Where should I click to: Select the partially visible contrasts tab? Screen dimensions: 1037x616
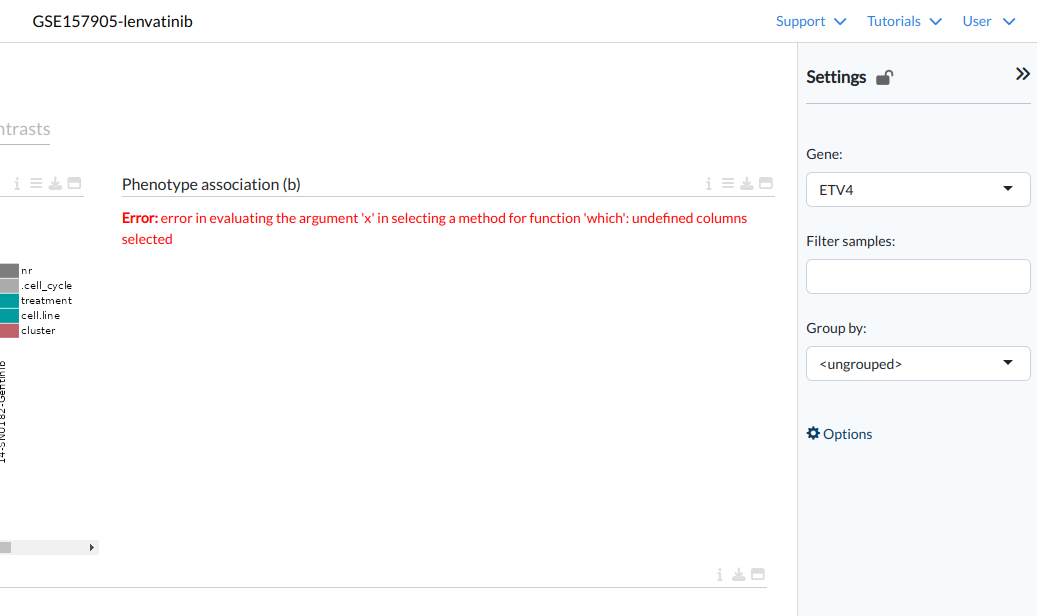click(25, 129)
